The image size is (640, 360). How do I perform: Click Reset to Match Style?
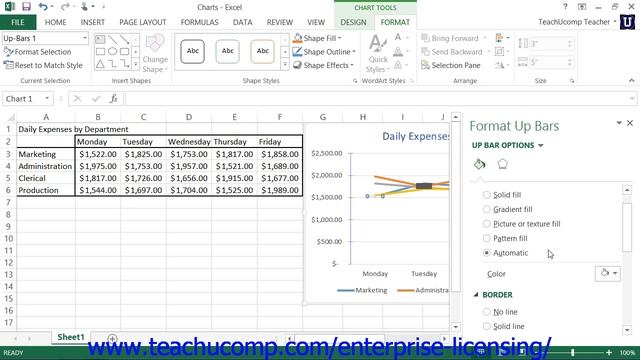(x=43, y=65)
